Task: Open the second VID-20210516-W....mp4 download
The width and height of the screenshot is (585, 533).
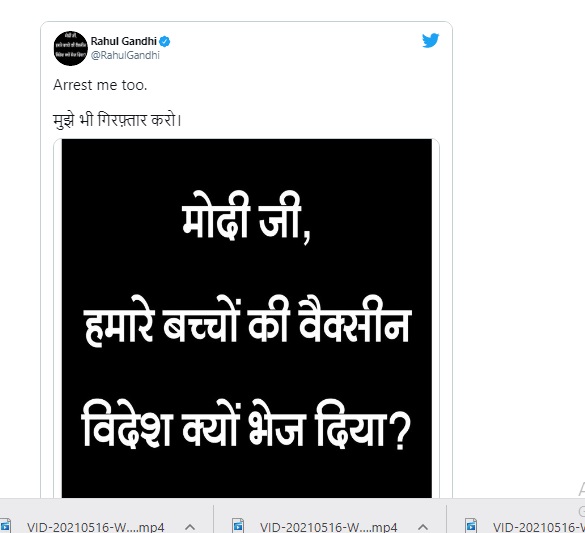Action: (x=328, y=527)
